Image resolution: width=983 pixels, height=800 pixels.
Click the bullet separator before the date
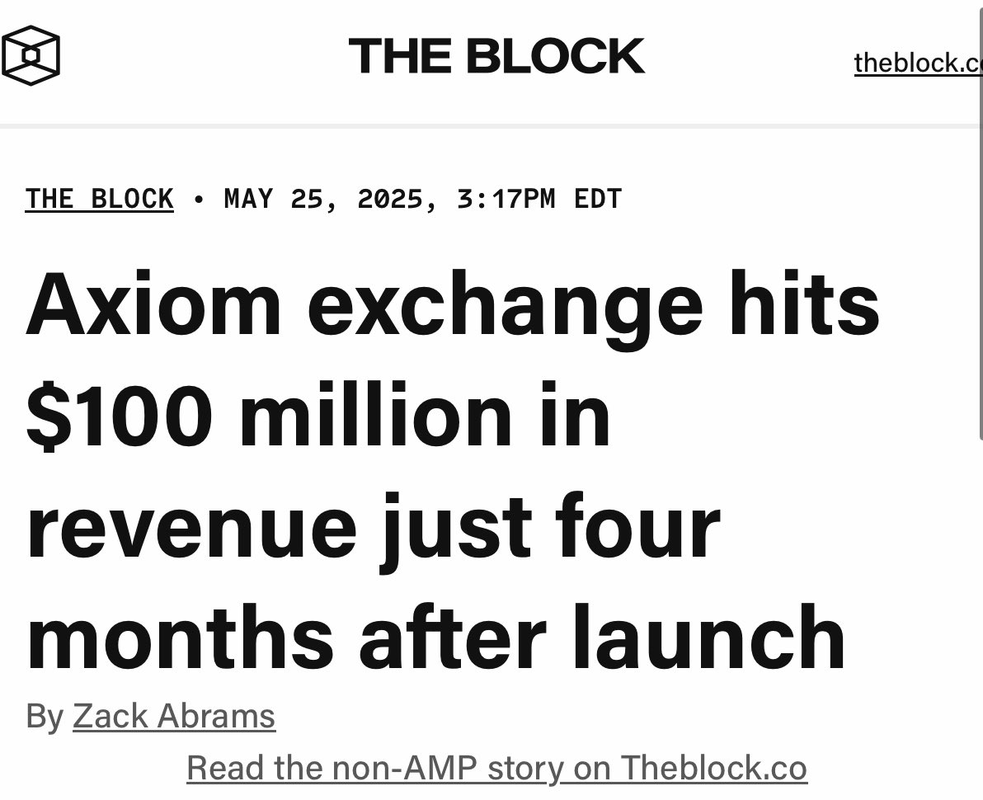[x=199, y=200]
